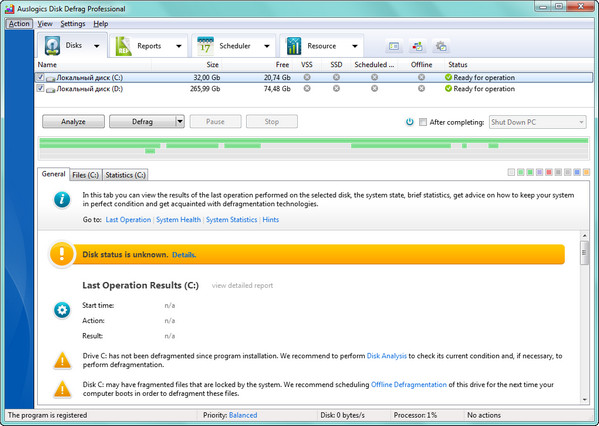
Task: Open the View menu
Action: [x=45, y=24]
